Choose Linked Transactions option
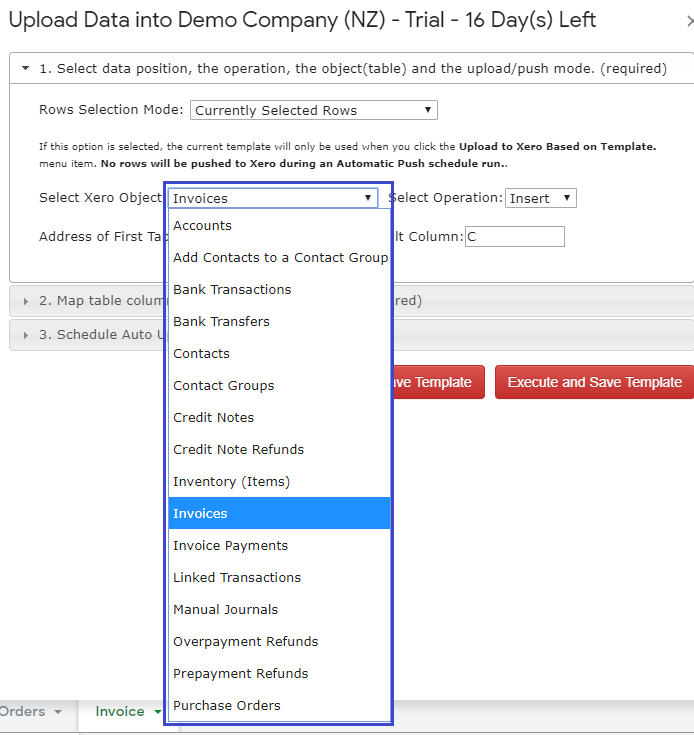 point(279,578)
